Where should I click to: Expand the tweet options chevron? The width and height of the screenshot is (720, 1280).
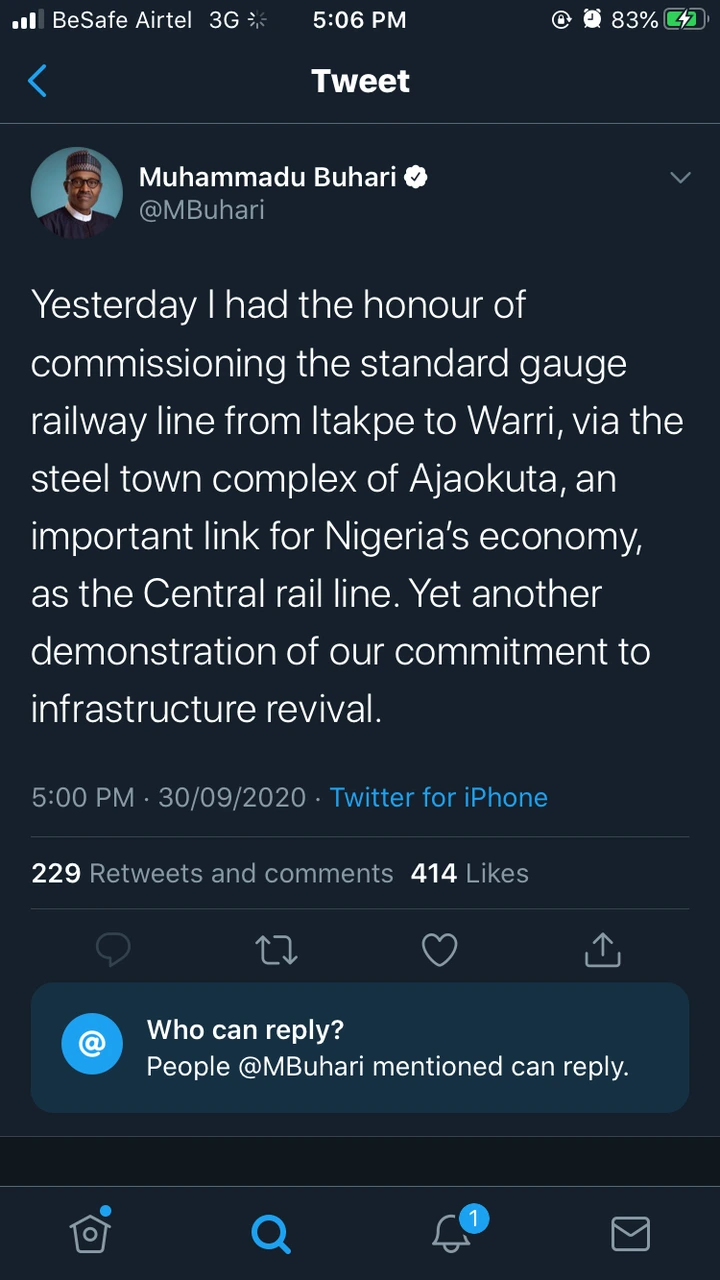coord(680,178)
